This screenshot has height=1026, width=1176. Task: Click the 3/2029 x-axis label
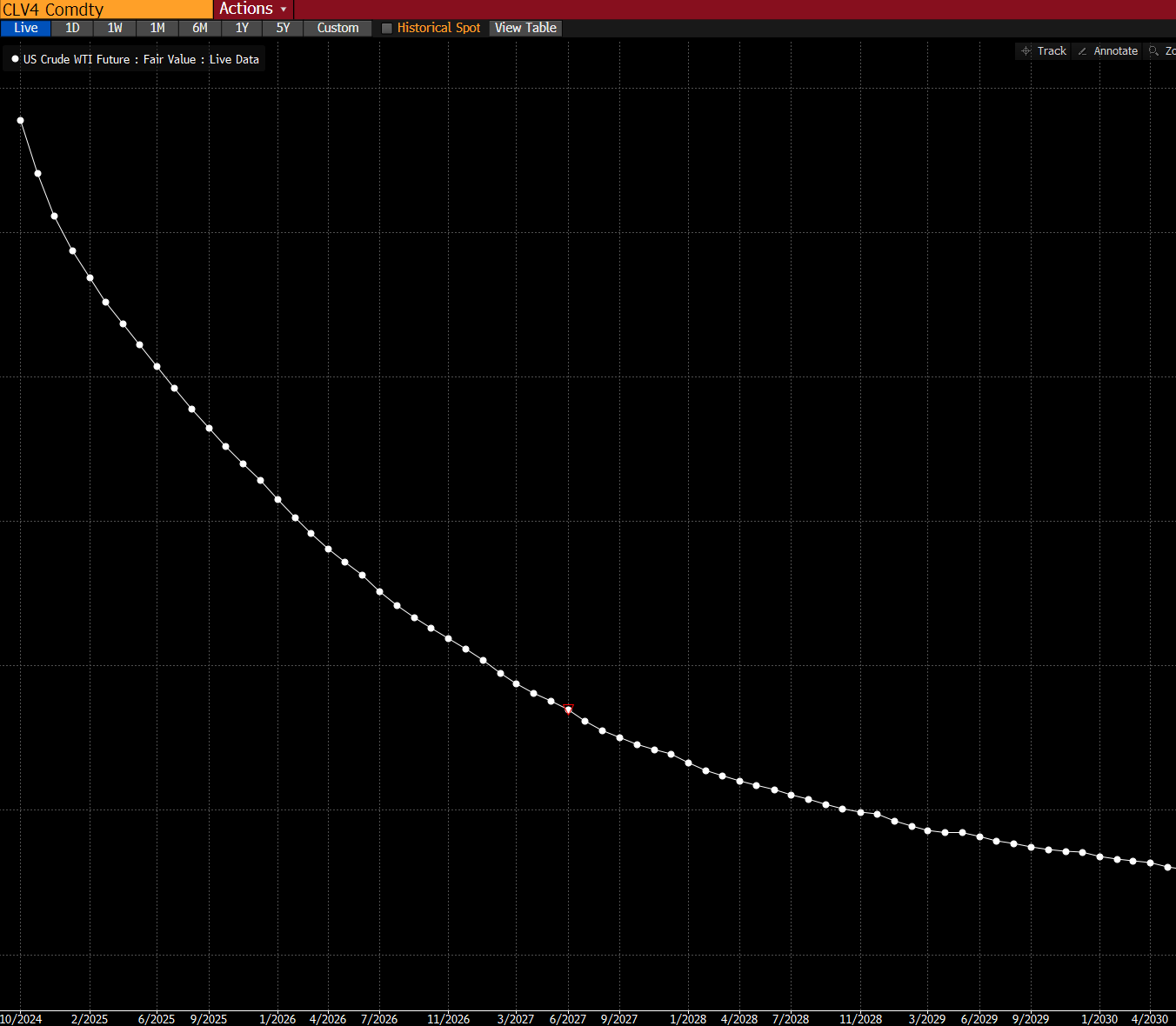(927, 1019)
